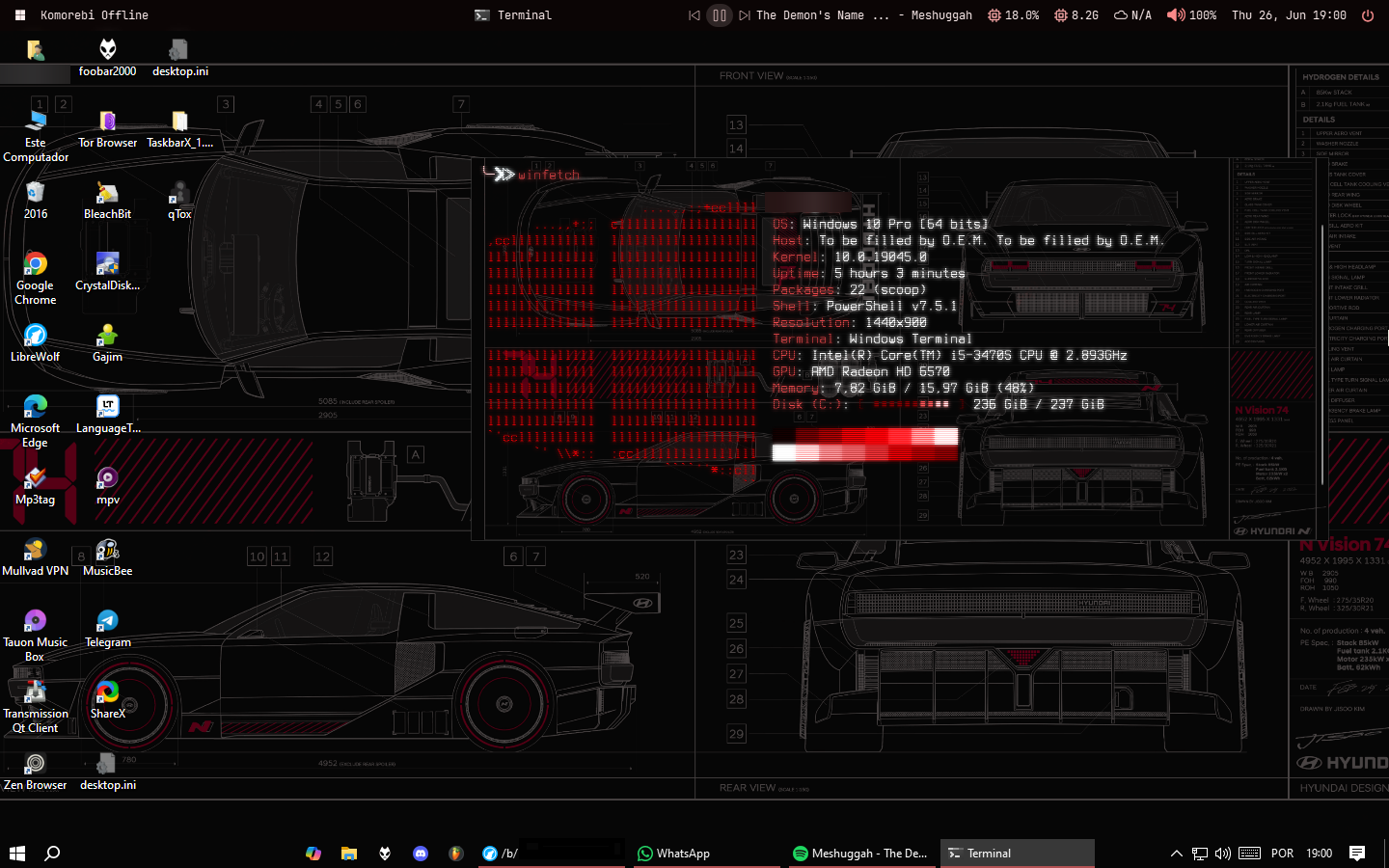Open foobar2000 alien icon on the taskbar
Viewport: 1389px width, 868px height.
[385, 853]
